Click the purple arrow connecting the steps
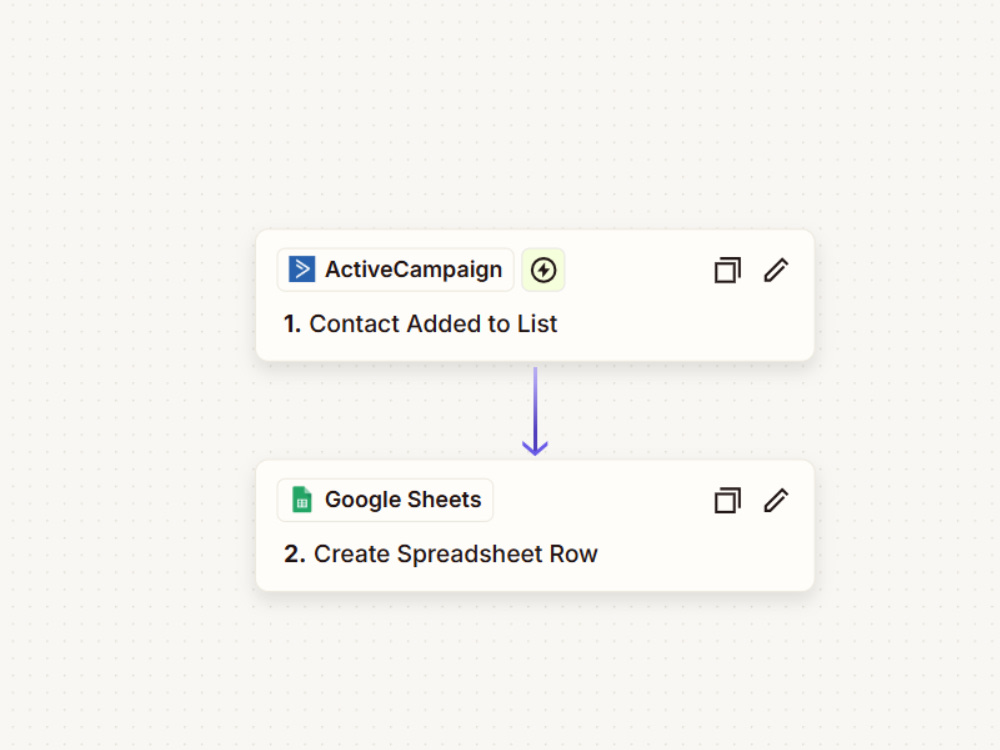The image size is (1000, 750). click(535, 411)
